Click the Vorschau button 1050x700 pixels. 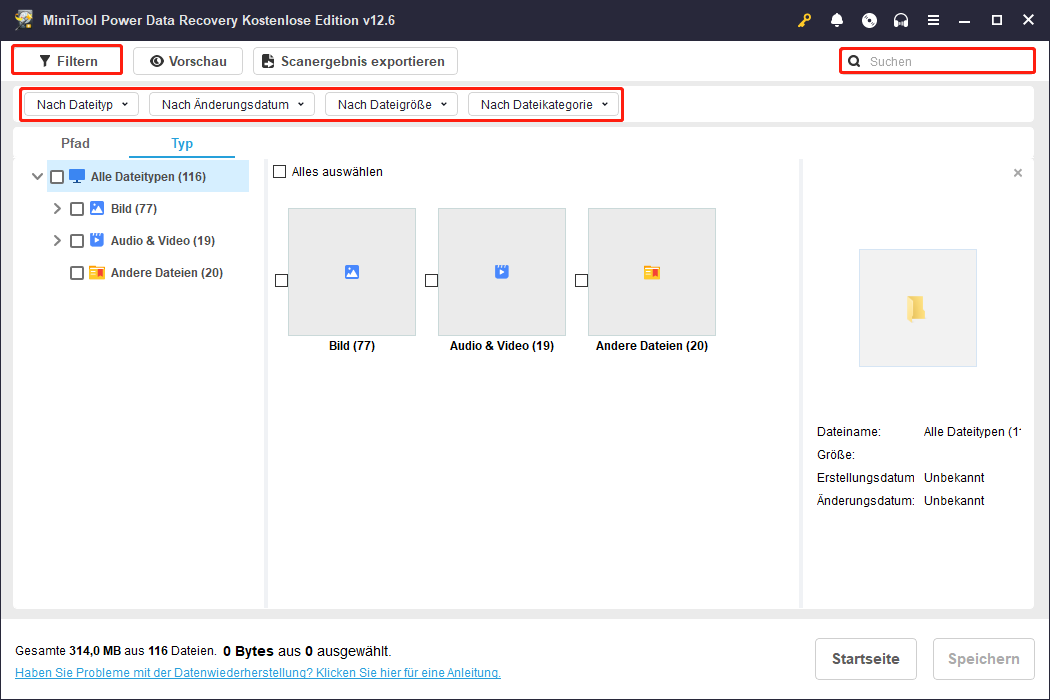coord(188,61)
